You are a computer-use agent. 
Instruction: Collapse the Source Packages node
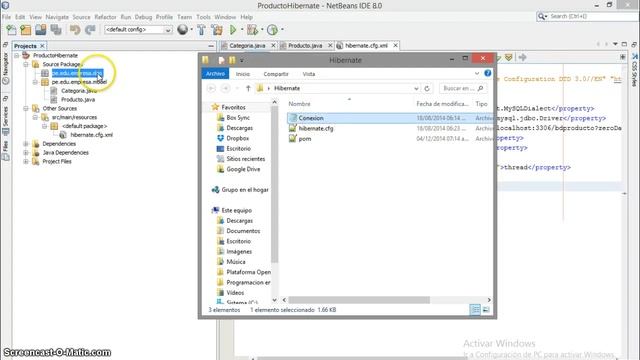pyautogui.click(x=26, y=64)
